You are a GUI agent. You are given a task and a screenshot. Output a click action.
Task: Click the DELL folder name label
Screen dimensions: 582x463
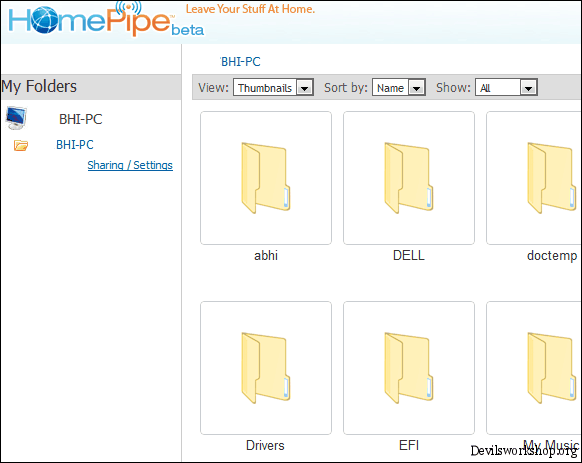[x=409, y=255]
